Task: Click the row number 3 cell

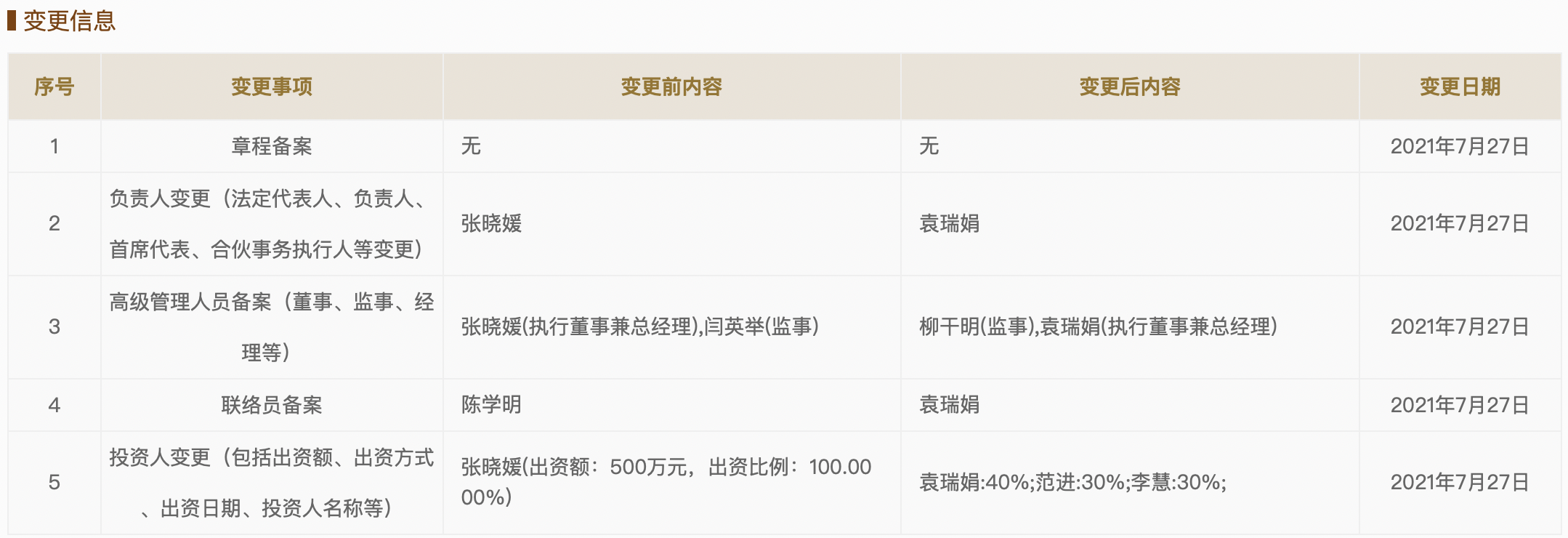Action: tap(54, 327)
